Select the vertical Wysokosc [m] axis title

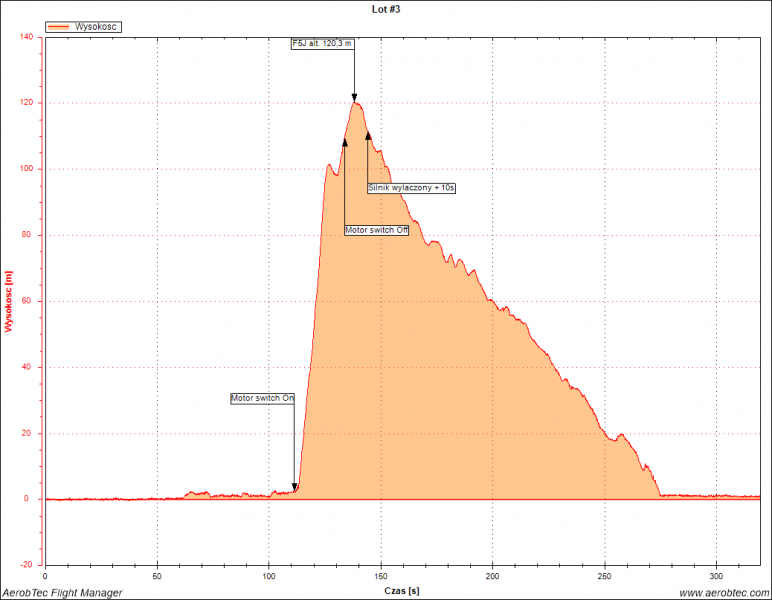click(x=9, y=300)
